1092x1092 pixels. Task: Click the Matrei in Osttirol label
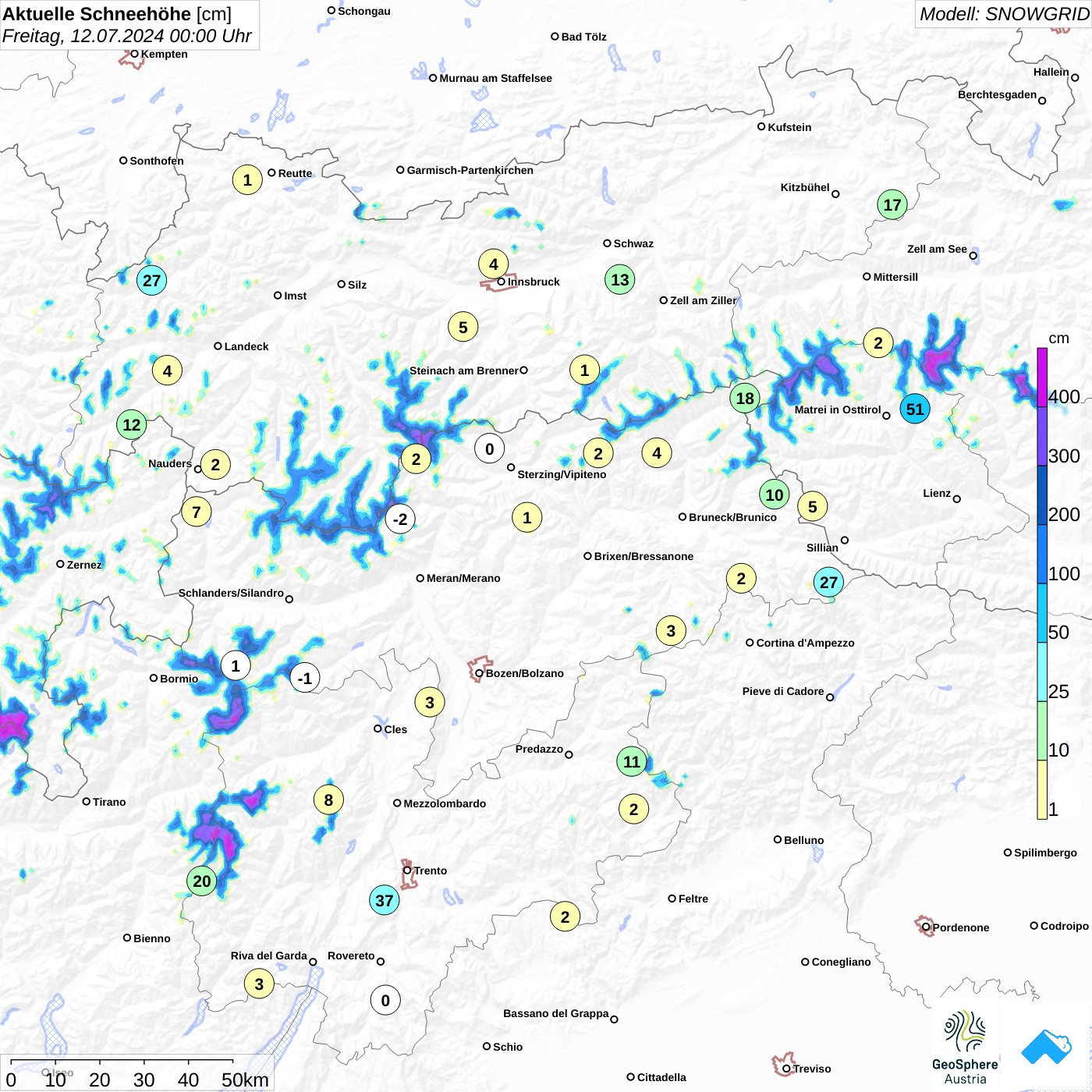point(838,409)
